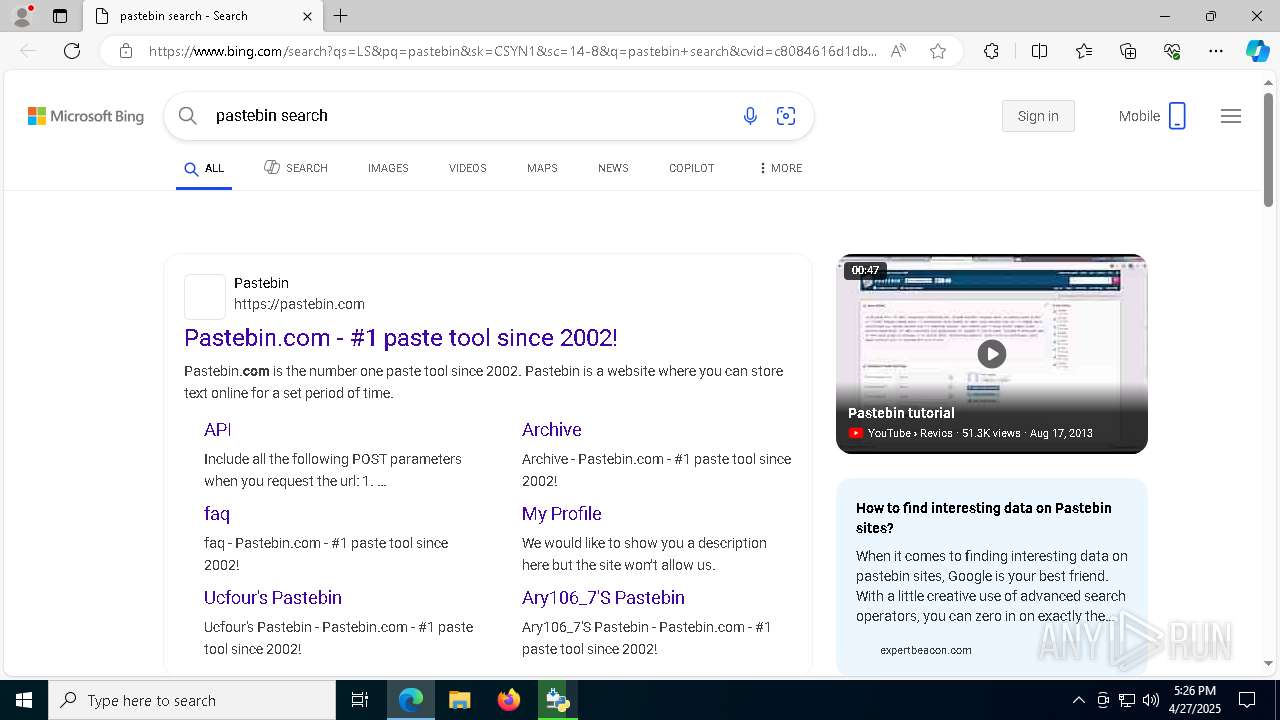
Task: Open the Pastebin tutorial video thumbnail
Action: tap(992, 353)
